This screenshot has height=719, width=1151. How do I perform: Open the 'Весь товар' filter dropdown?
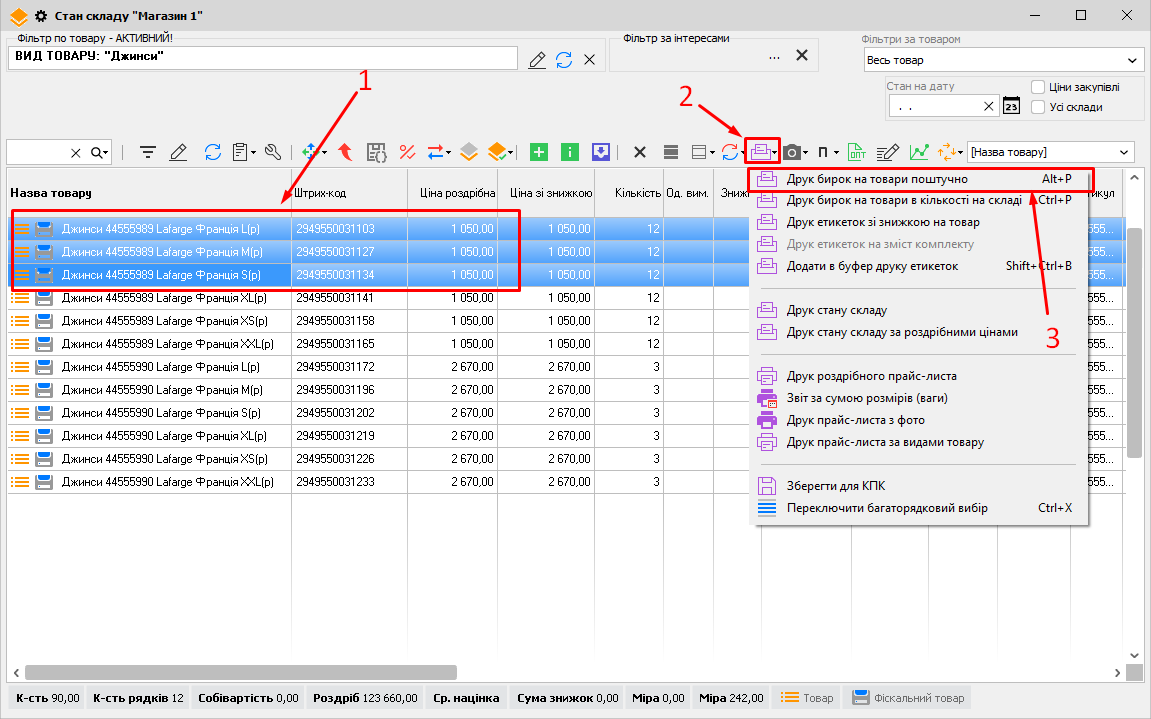tap(1131, 61)
